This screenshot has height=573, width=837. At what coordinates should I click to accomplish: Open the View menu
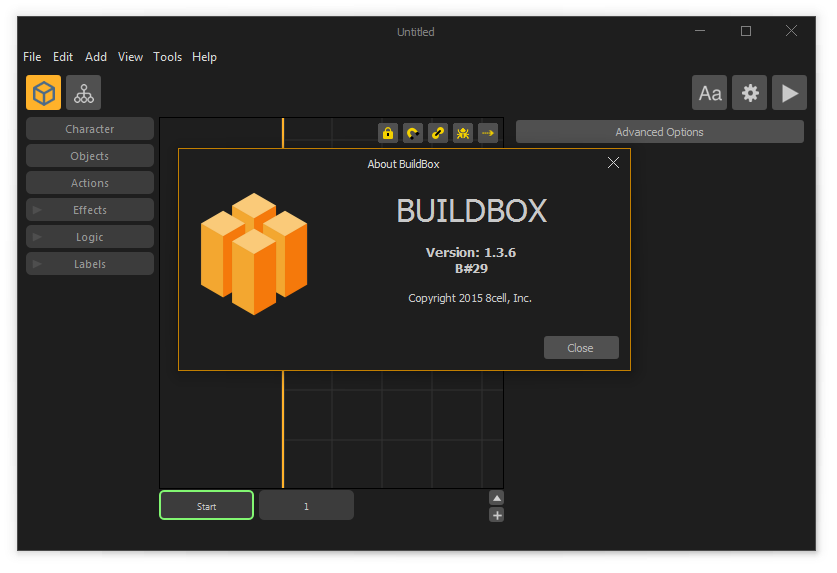point(130,57)
